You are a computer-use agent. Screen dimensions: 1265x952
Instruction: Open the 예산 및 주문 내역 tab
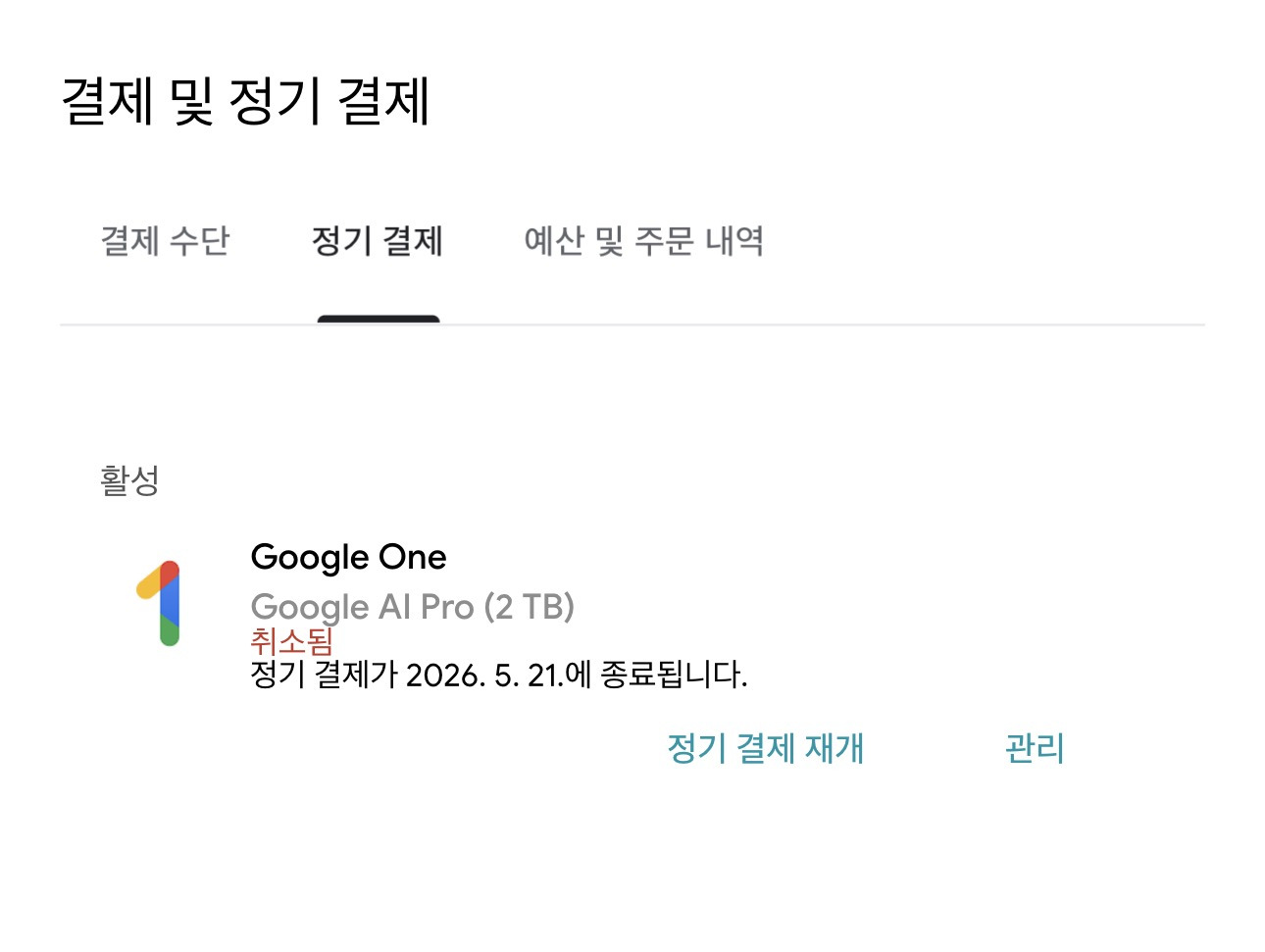click(x=643, y=240)
